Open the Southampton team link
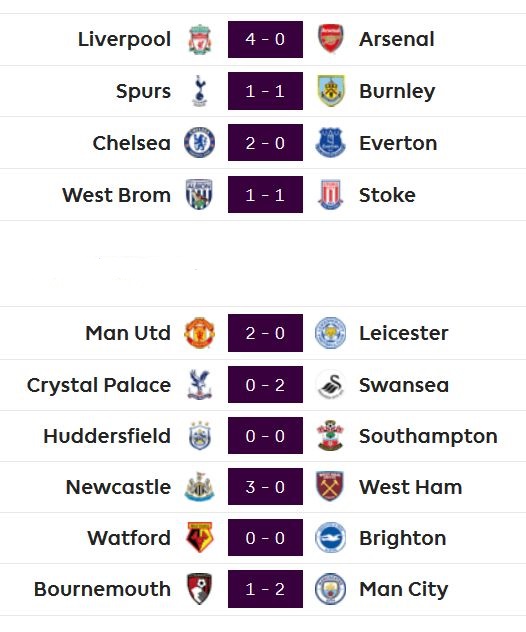526x632 pixels. pos(428,436)
